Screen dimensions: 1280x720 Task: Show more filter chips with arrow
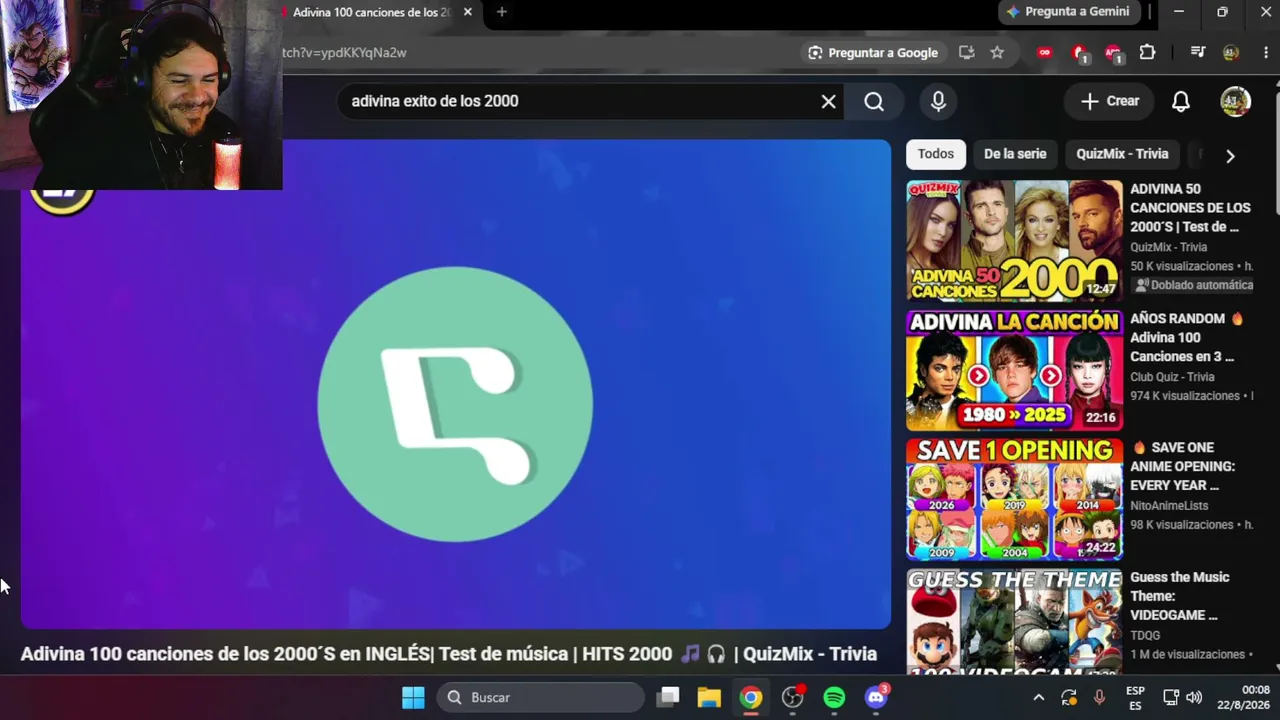[x=1230, y=156]
